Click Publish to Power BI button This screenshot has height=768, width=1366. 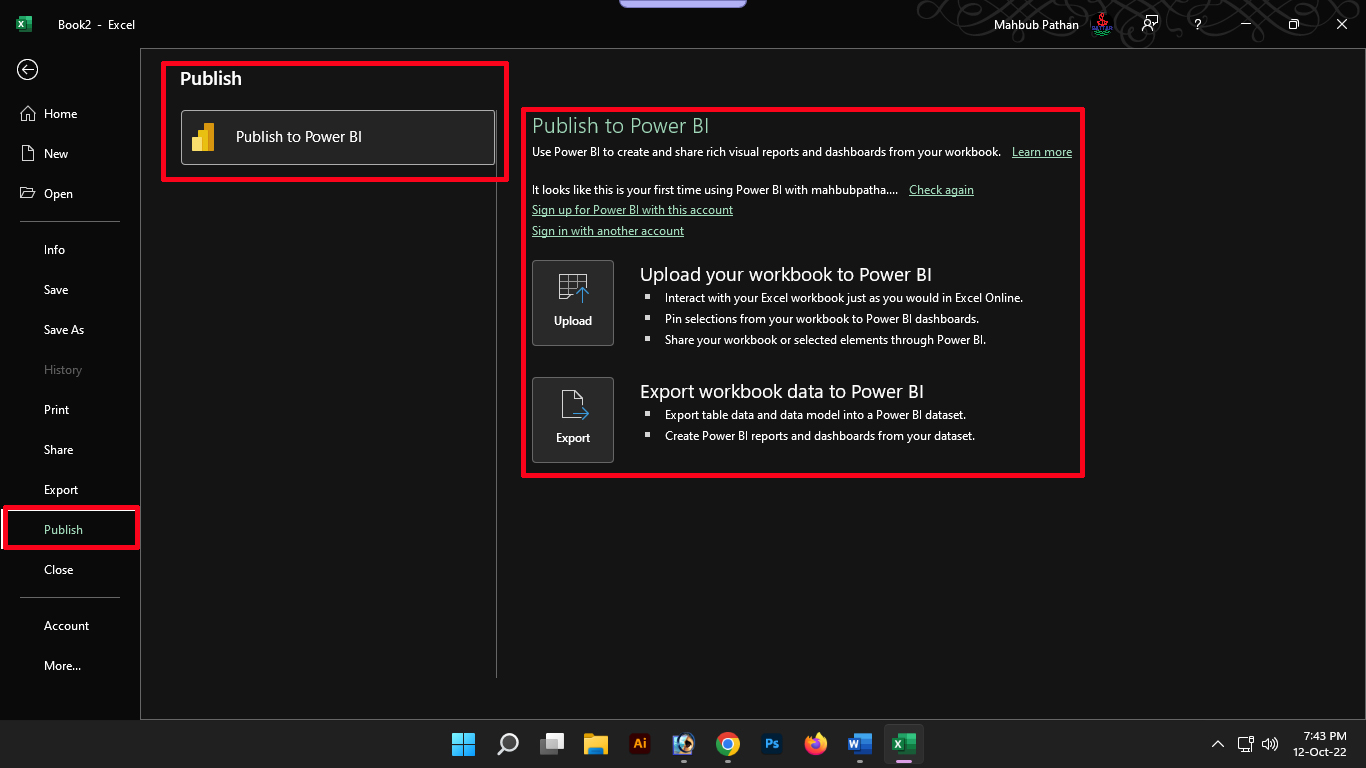pos(338,137)
